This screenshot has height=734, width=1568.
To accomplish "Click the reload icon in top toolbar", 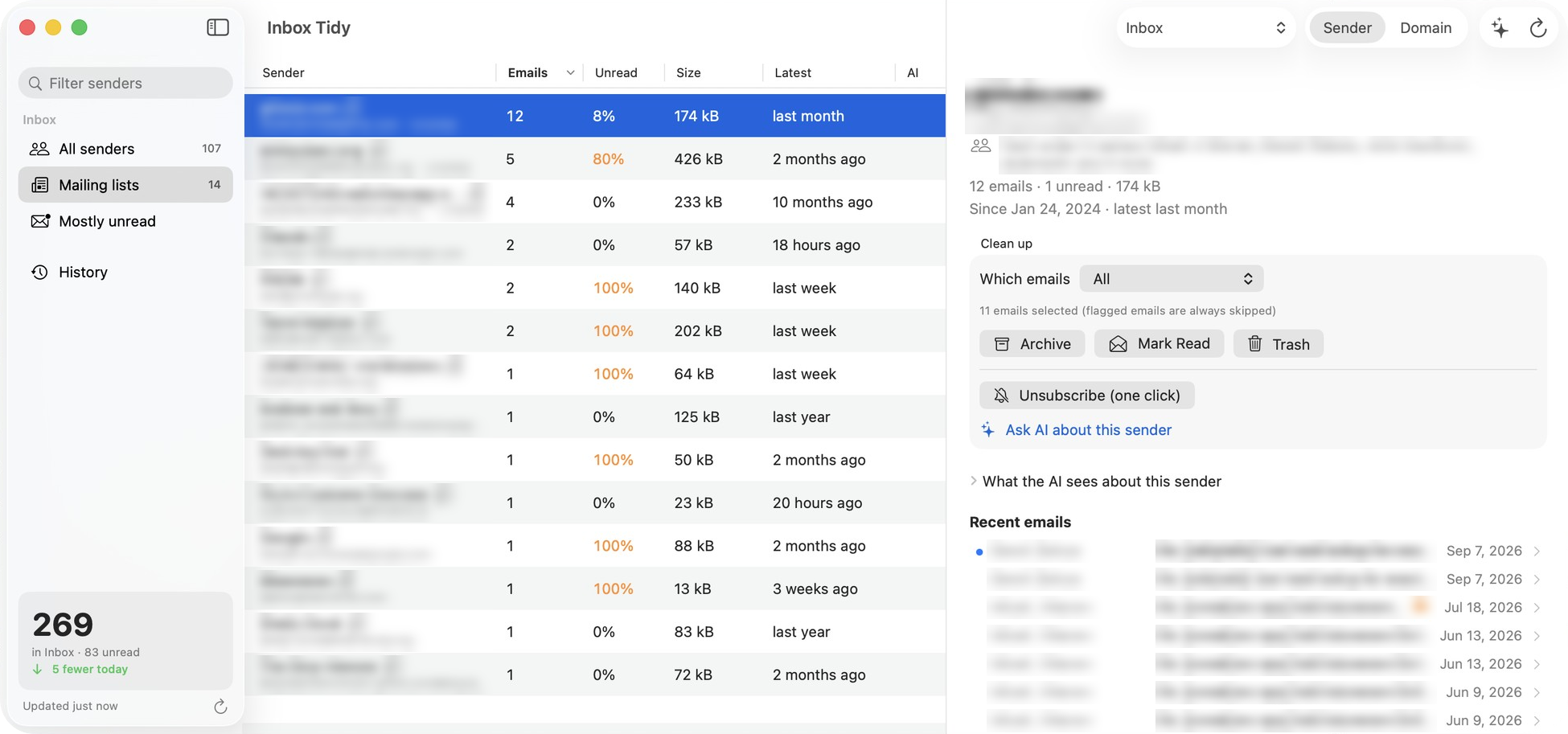I will click(x=1538, y=28).
